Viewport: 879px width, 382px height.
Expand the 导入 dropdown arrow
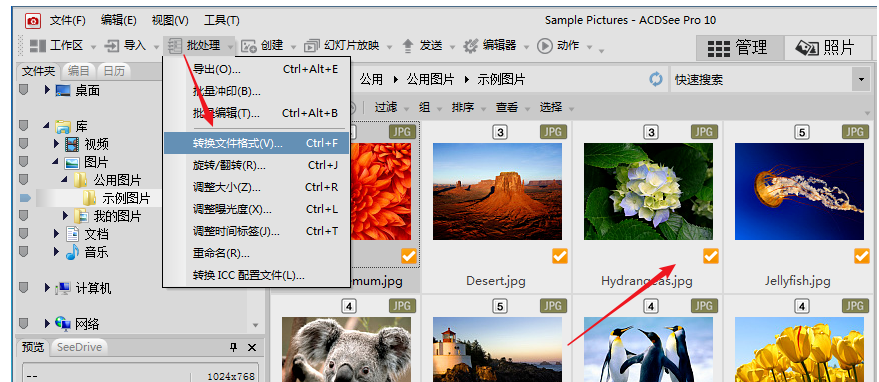pos(156,47)
